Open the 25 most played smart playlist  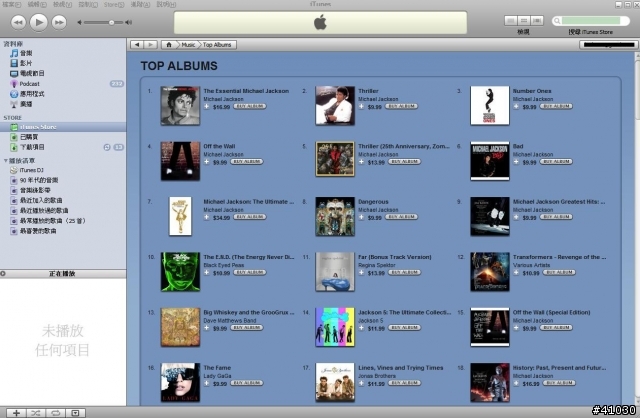point(53,220)
